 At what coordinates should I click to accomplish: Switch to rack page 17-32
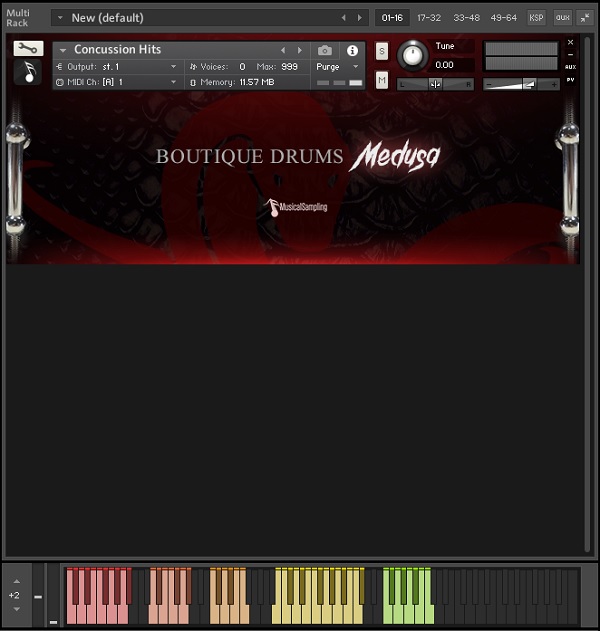(429, 18)
